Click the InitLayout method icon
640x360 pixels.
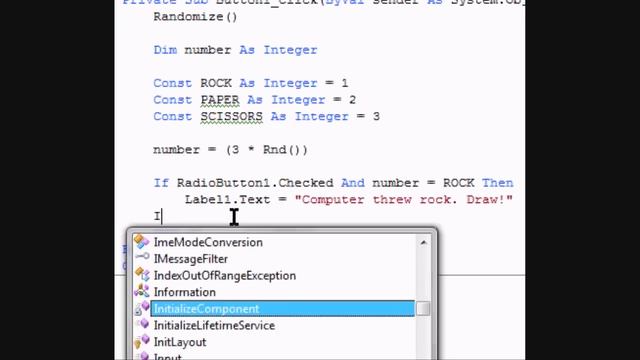coord(142,341)
